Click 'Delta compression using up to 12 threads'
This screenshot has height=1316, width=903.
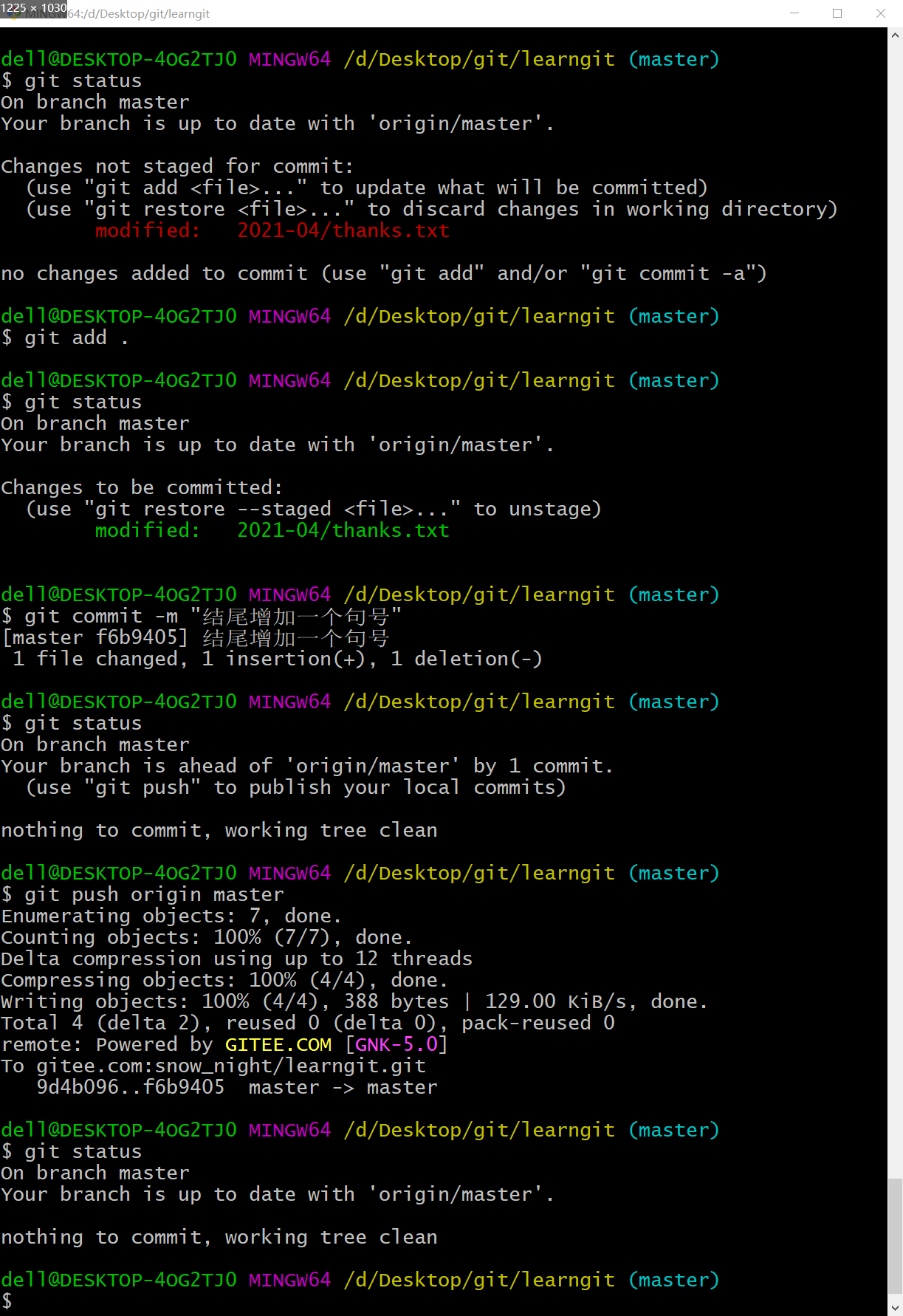[237, 959]
